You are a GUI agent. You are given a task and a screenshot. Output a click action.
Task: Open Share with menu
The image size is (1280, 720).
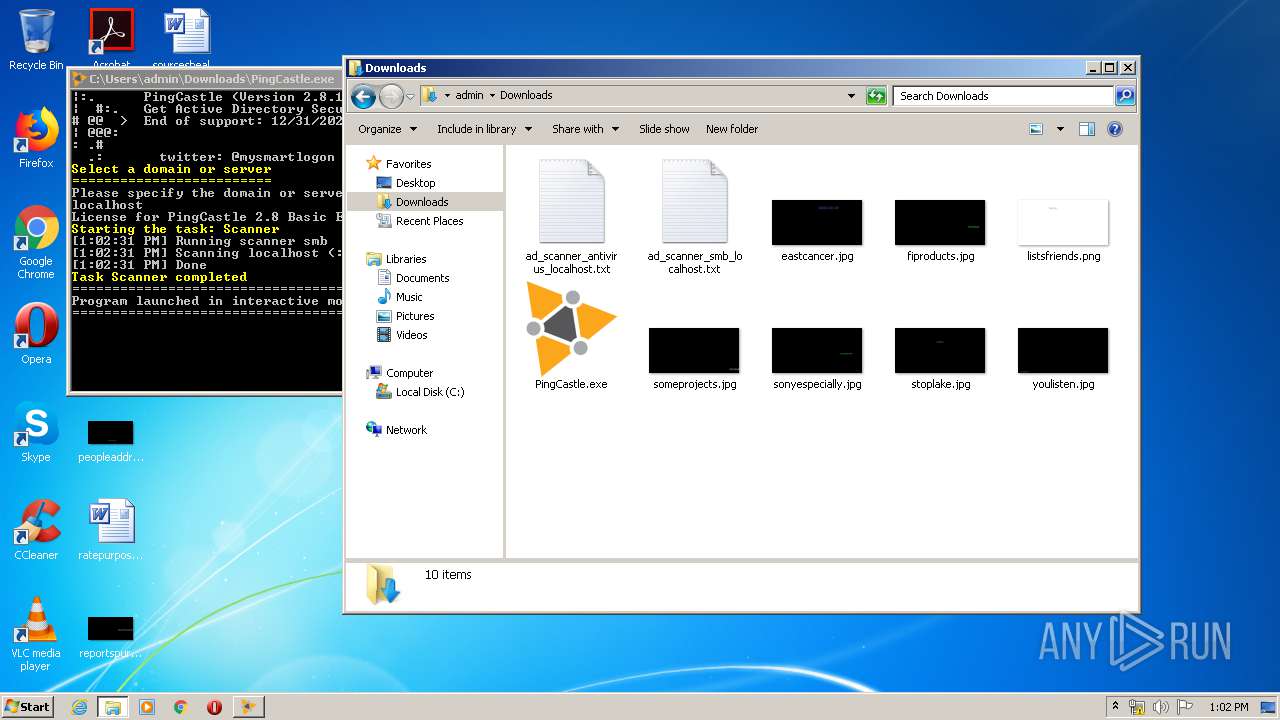point(585,129)
